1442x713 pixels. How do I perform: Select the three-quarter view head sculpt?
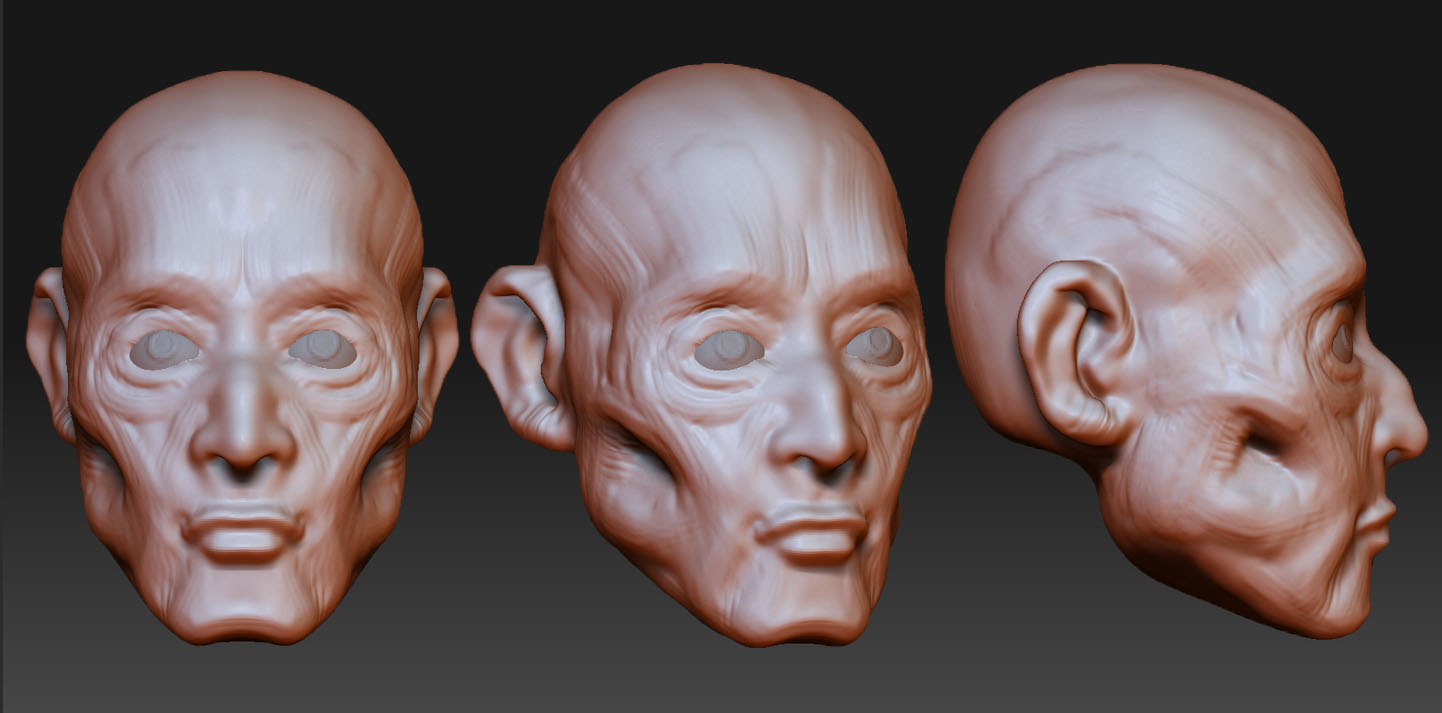click(x=702, y=355)
